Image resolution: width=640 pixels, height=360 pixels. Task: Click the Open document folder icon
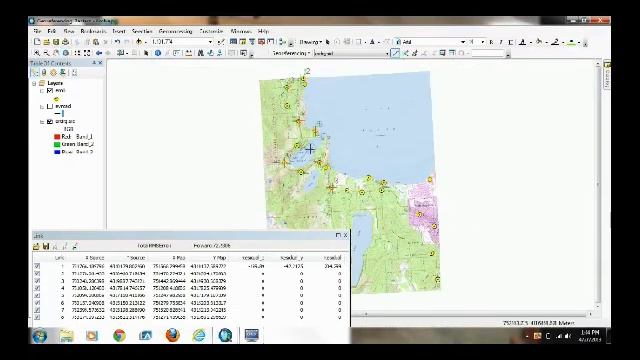[x=47, y=42]
